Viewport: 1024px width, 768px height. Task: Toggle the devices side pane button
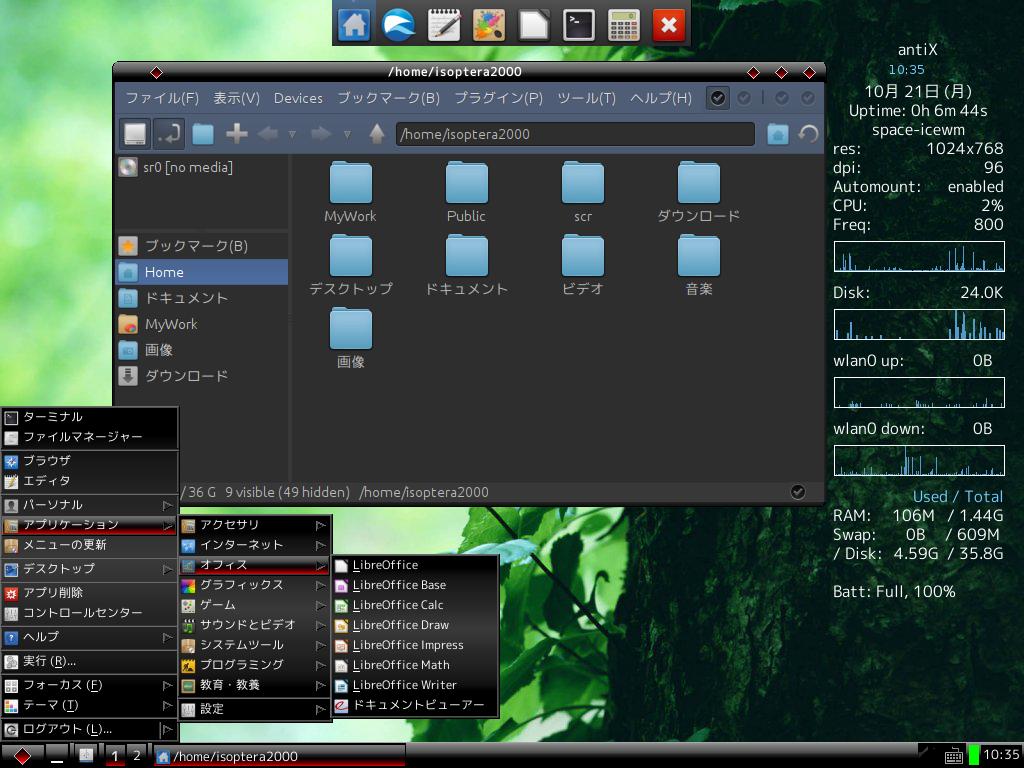[135, 134]
